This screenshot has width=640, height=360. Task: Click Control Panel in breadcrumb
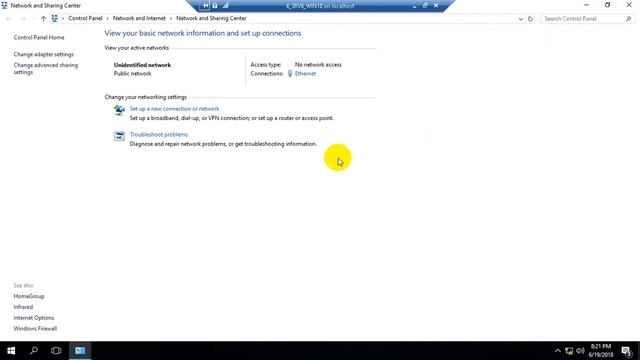click(85, 18)
